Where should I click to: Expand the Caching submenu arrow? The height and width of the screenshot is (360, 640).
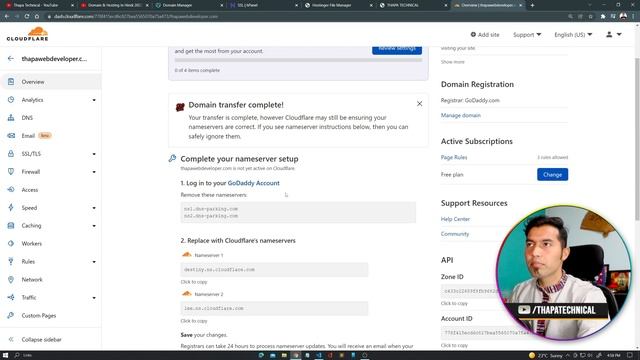pyautogui.click(x=94, y=226)
